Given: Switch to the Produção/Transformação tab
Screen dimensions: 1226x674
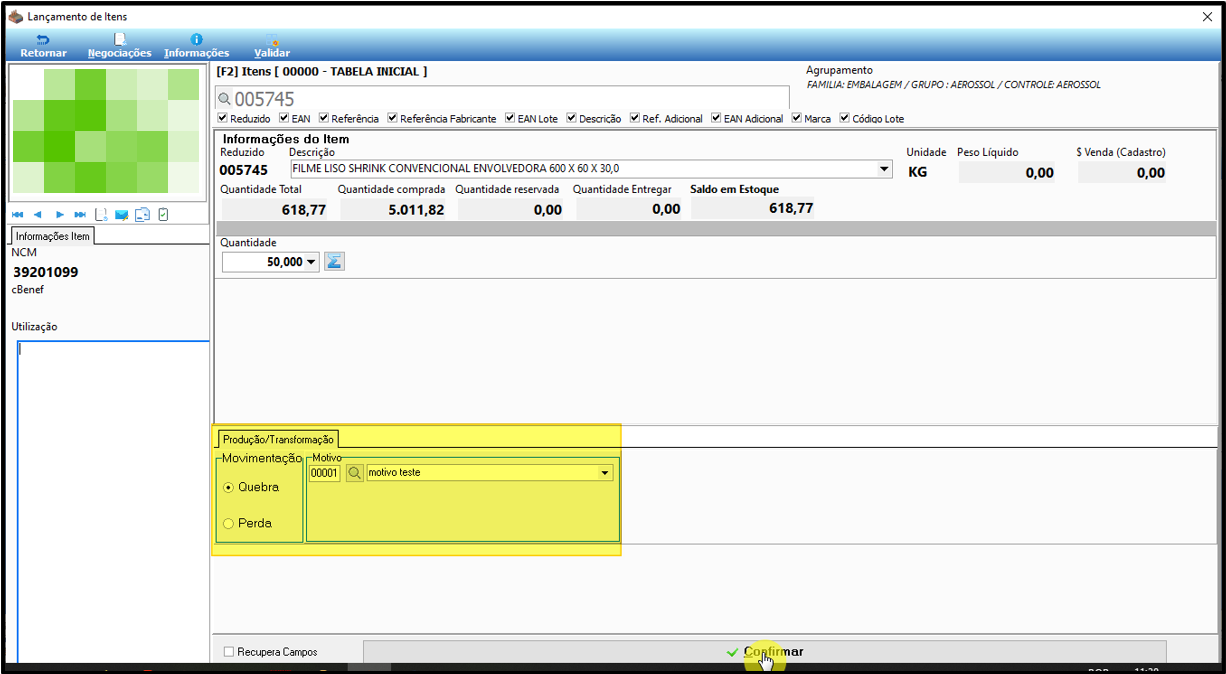Looking at the screenshot, I should 279,438.
